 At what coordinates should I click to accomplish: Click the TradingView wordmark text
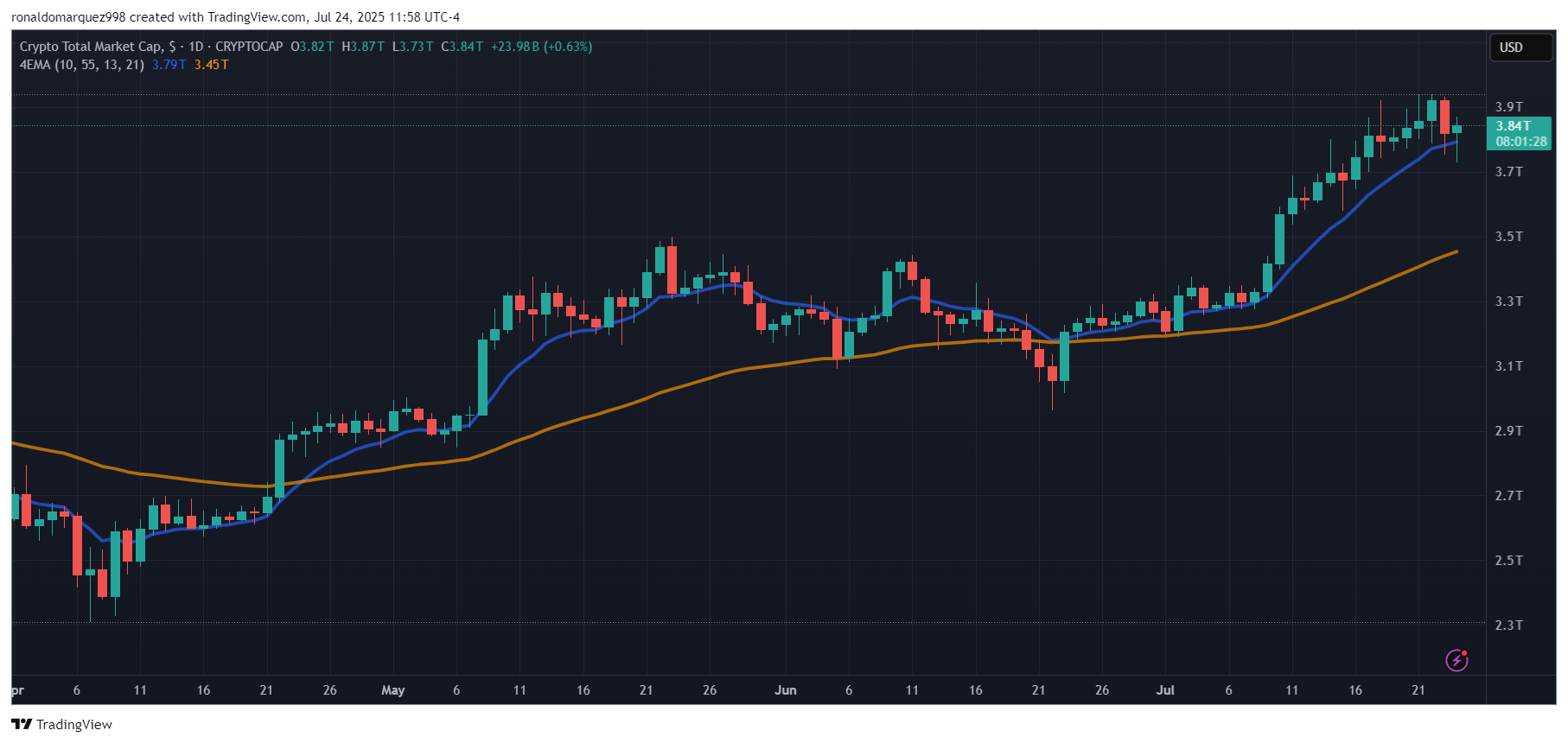[74, 725]
